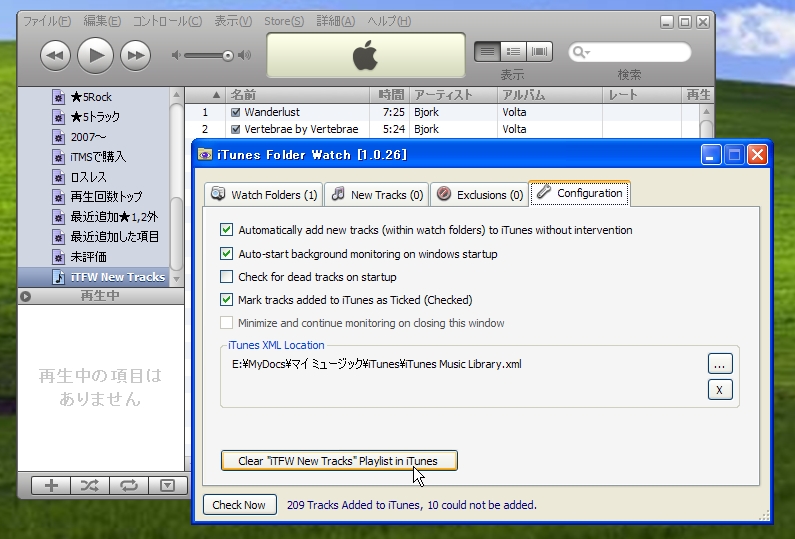Click the gear icon beside ★5Rock

point(58,97)
